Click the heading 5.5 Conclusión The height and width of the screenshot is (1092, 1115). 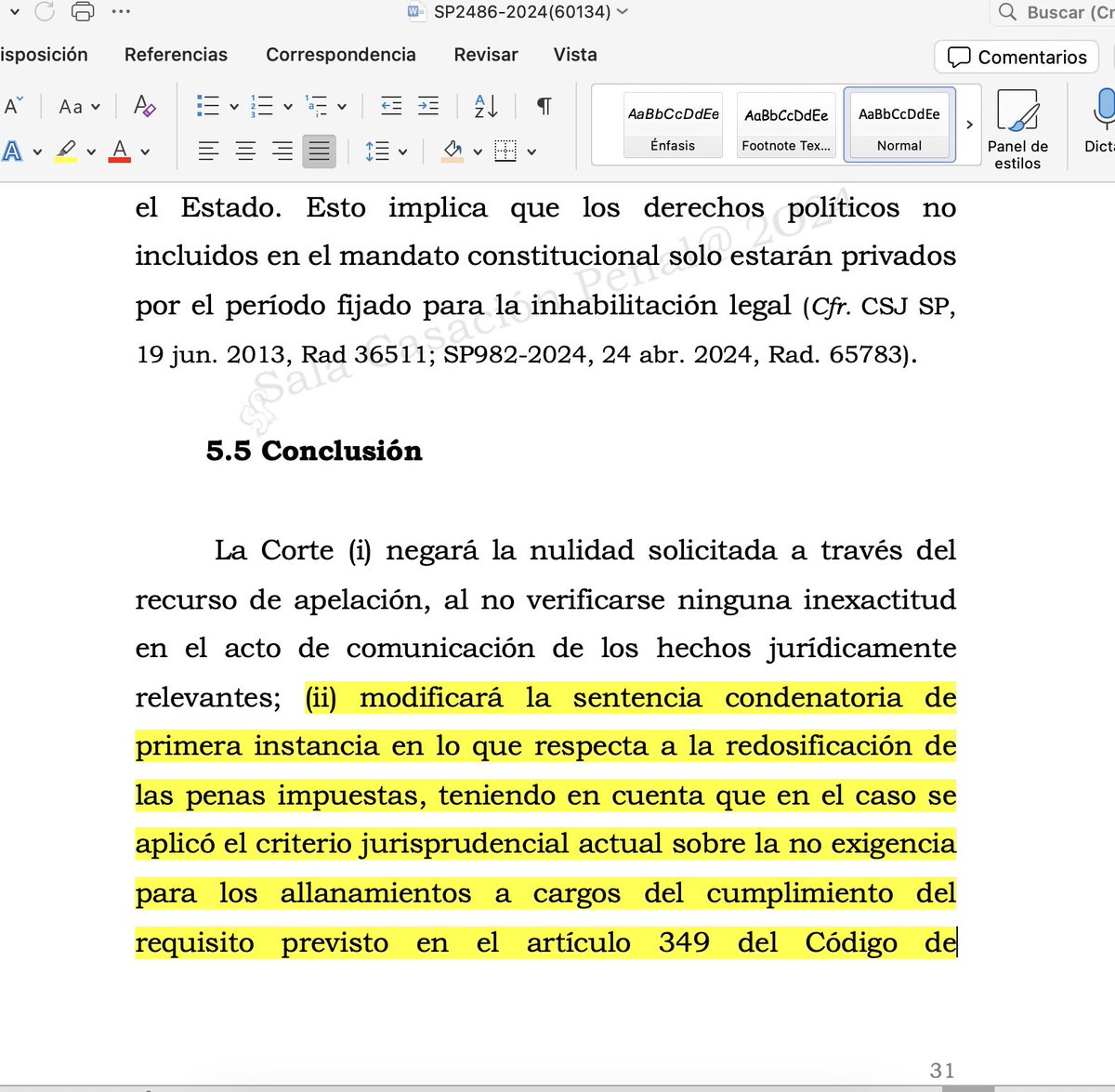[x=314, y=451]
